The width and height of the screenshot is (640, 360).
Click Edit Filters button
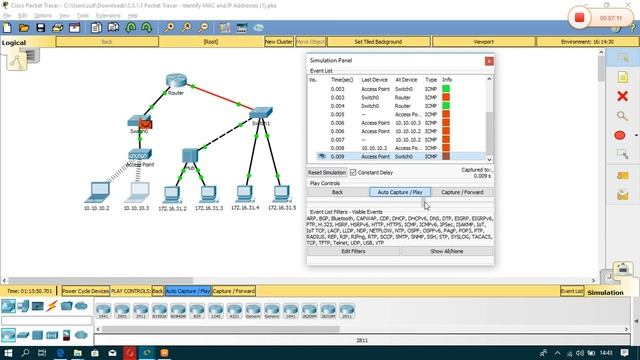click(x=353, y=251)
